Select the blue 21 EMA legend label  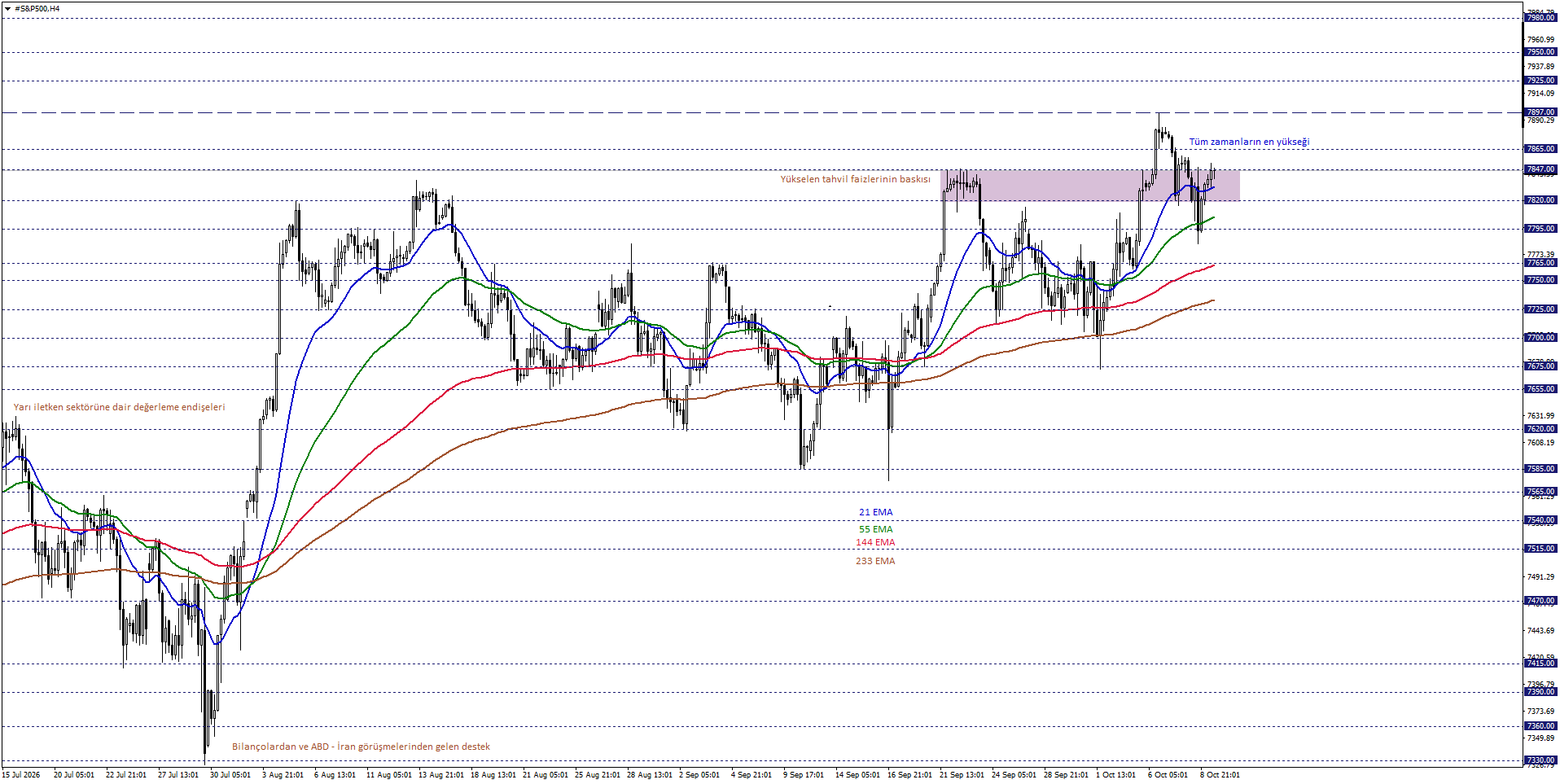pos(875,512)
